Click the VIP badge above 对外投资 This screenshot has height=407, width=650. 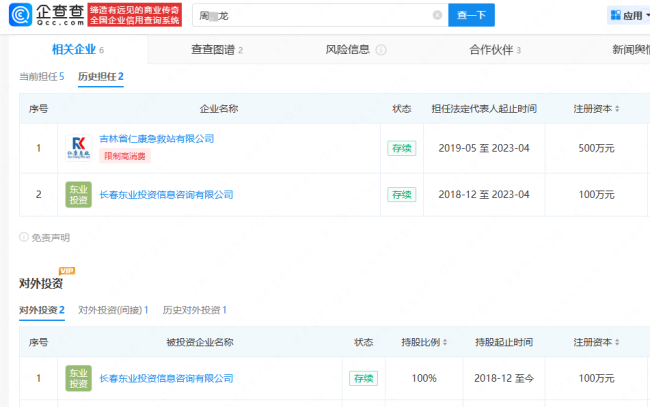[67, 271]
